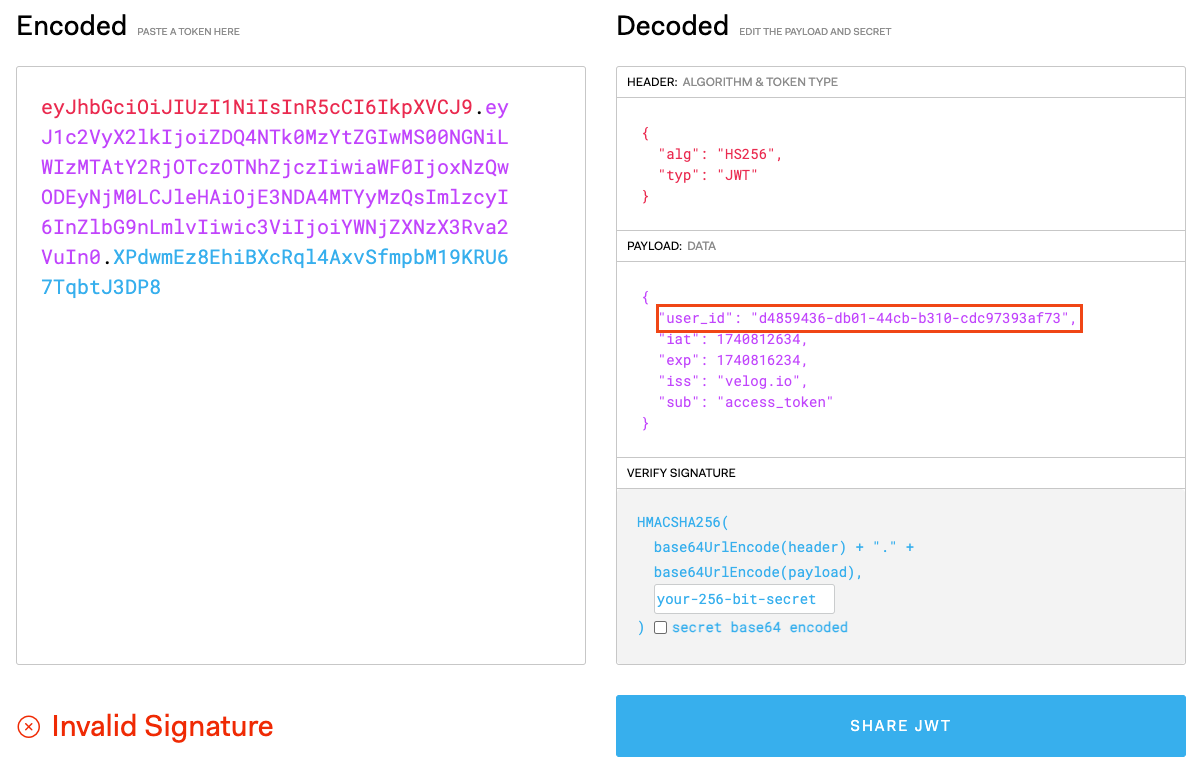The height and width of the screenshot is (764, 1197).
Task: Click the "typ": "JWT" header line
Action: tap(707, 175)
